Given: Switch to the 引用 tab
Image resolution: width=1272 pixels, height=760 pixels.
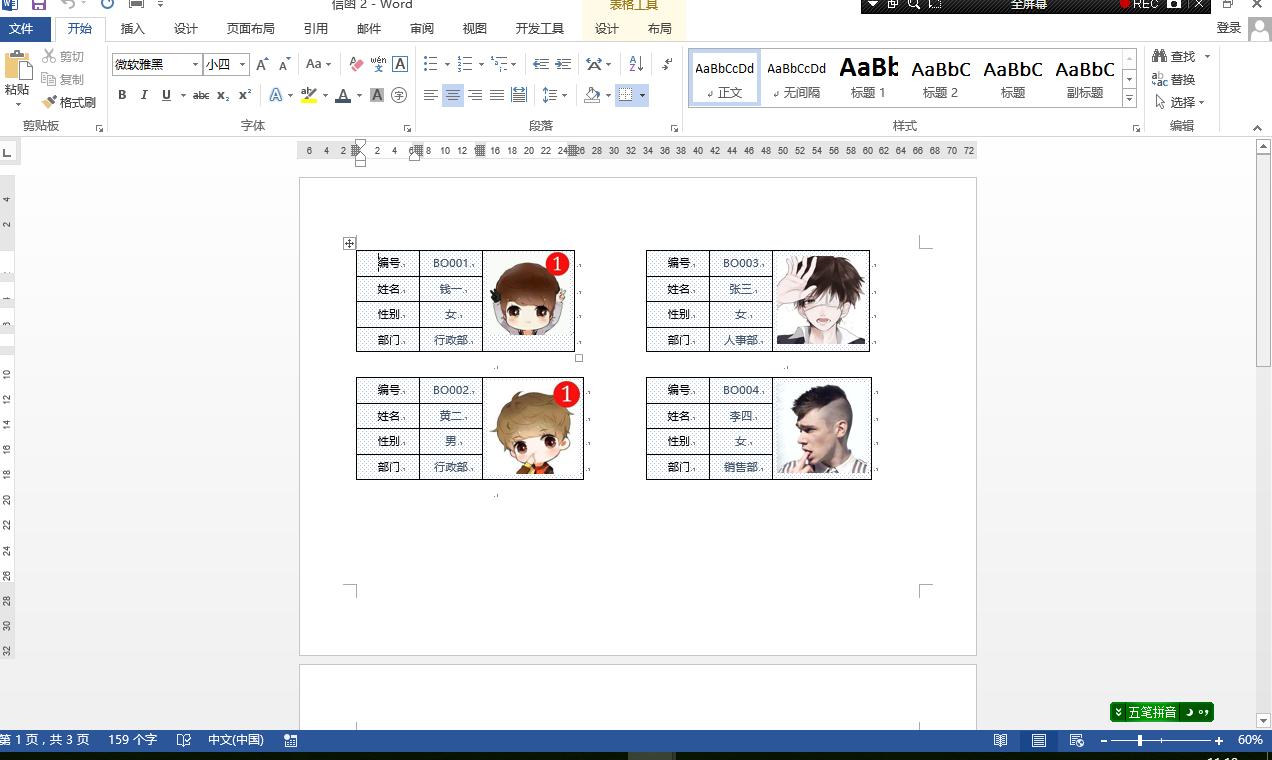Looking at the screenshot, I should pos(315,29).
